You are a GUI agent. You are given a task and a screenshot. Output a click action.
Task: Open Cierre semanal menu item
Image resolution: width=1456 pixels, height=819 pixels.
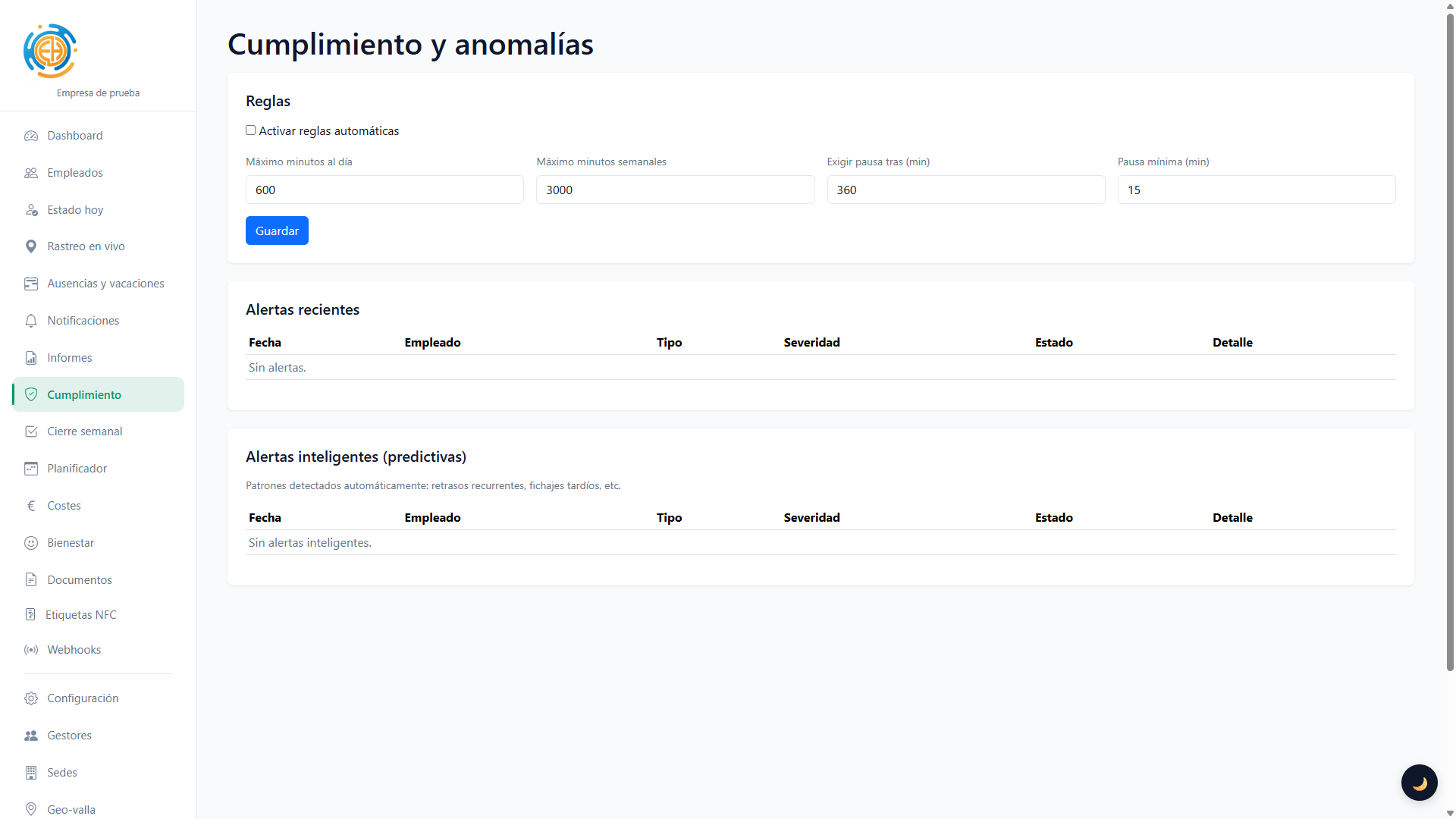(x=84, y=431)
